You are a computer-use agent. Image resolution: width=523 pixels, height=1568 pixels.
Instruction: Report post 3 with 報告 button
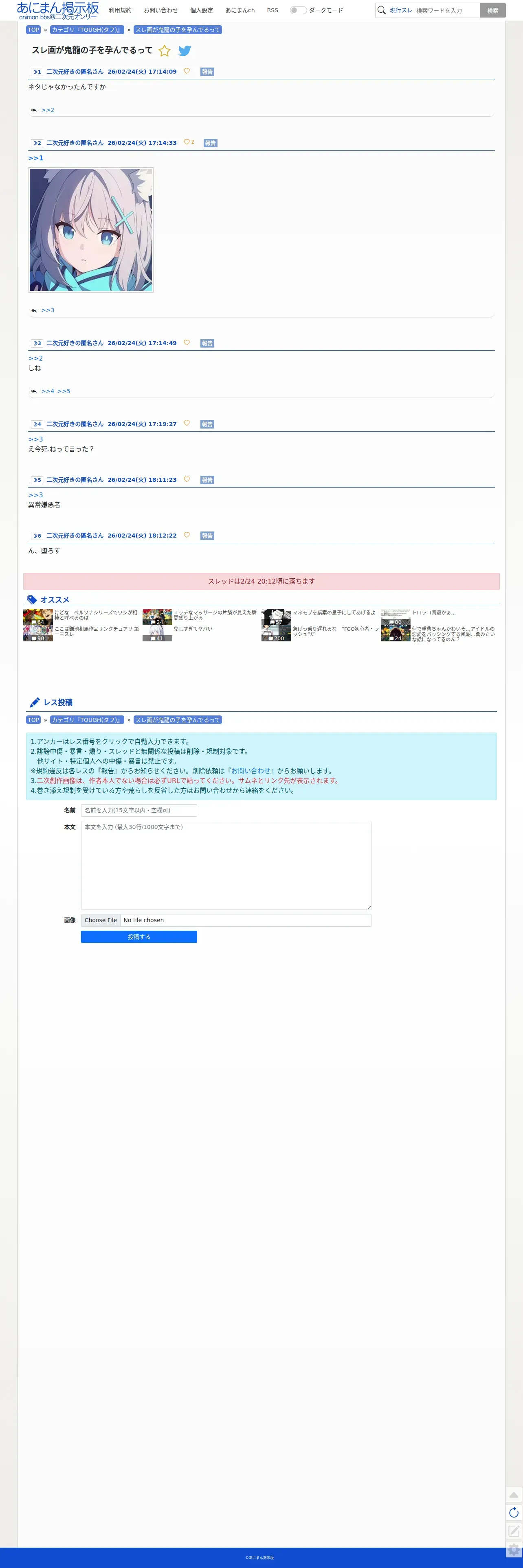(207, 343)
